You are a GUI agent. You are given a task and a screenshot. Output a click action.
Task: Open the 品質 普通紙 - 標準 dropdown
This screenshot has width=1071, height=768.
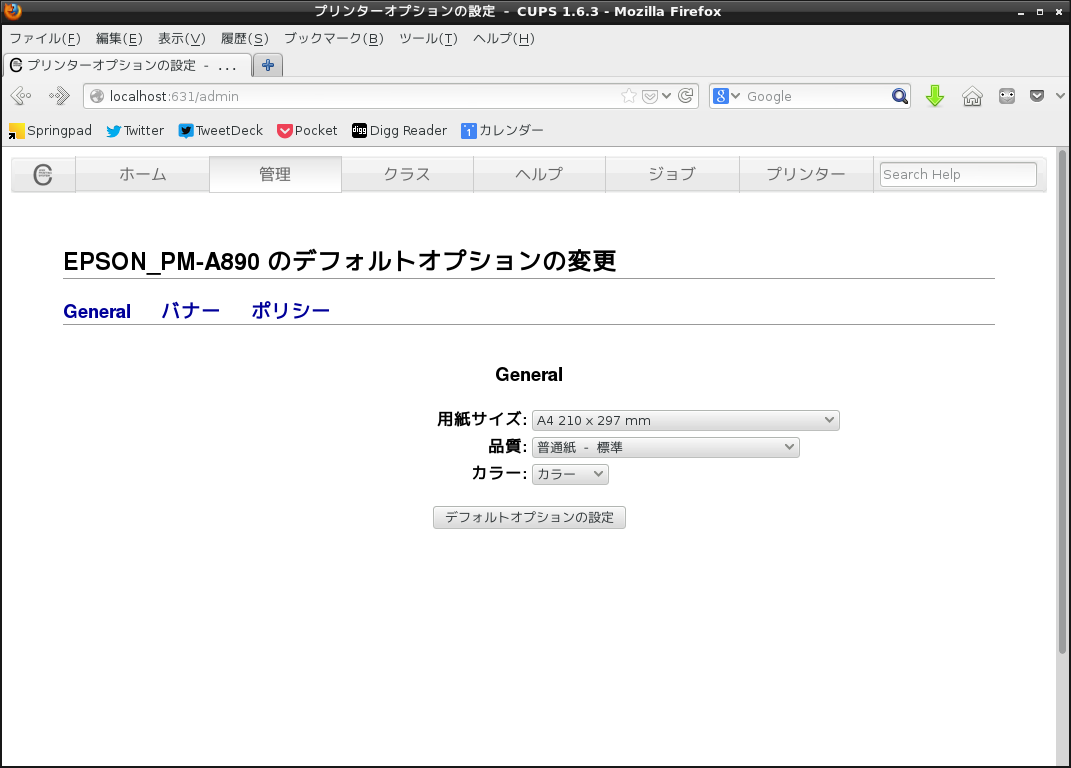666,448
